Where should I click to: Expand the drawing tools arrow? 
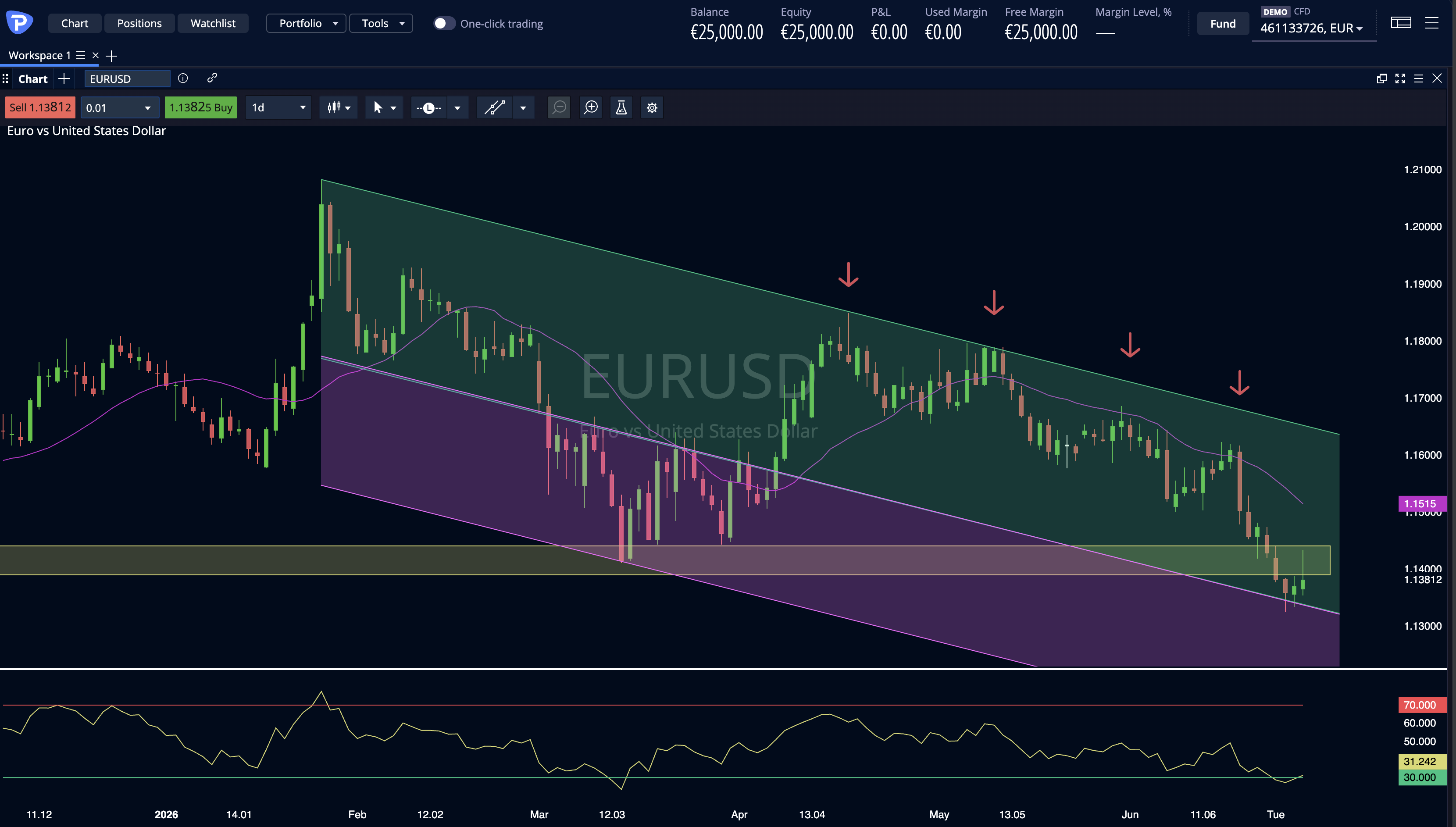click(523, 107)
